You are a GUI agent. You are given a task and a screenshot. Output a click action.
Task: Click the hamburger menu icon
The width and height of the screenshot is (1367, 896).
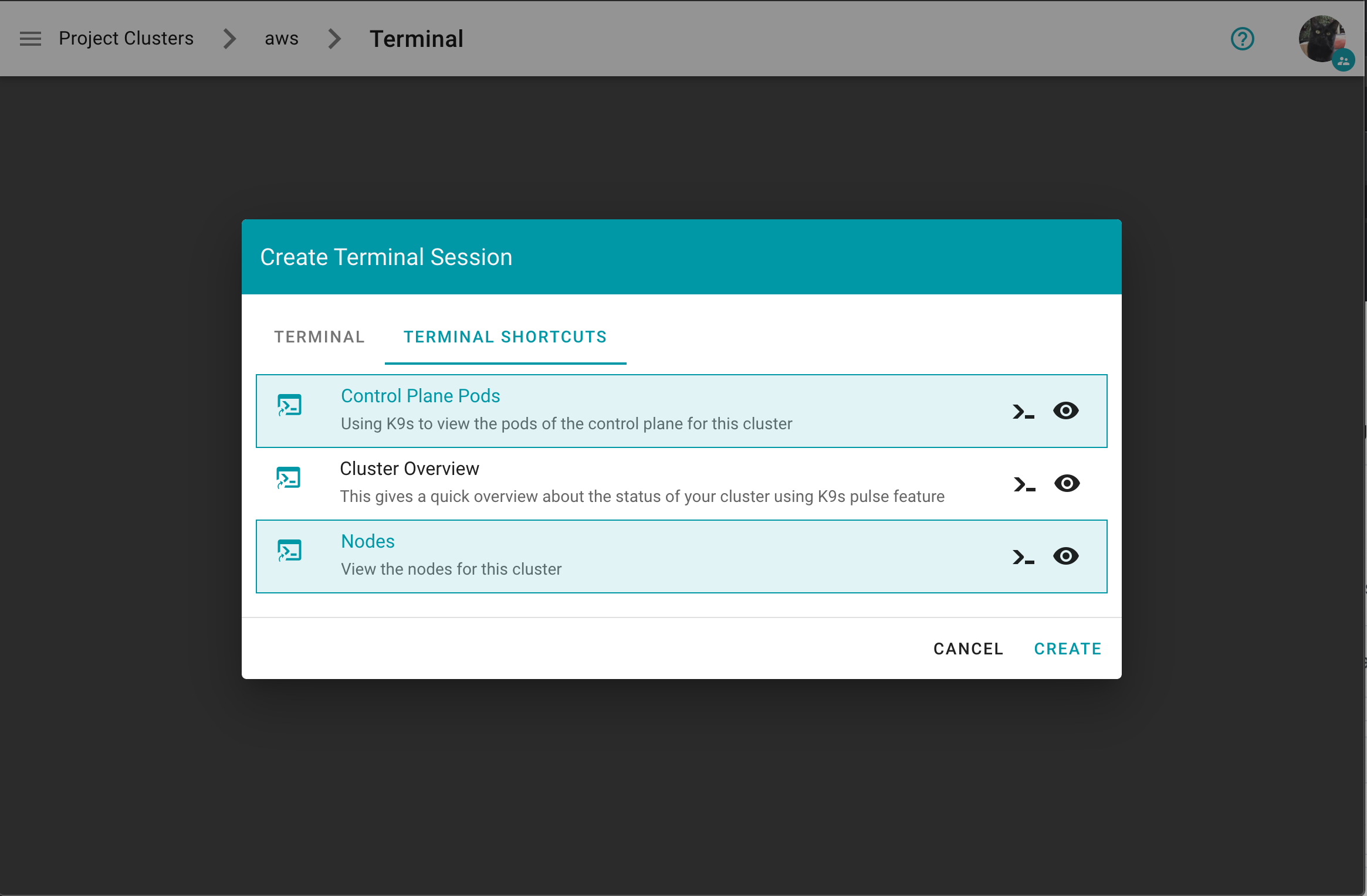coord(31,39)
